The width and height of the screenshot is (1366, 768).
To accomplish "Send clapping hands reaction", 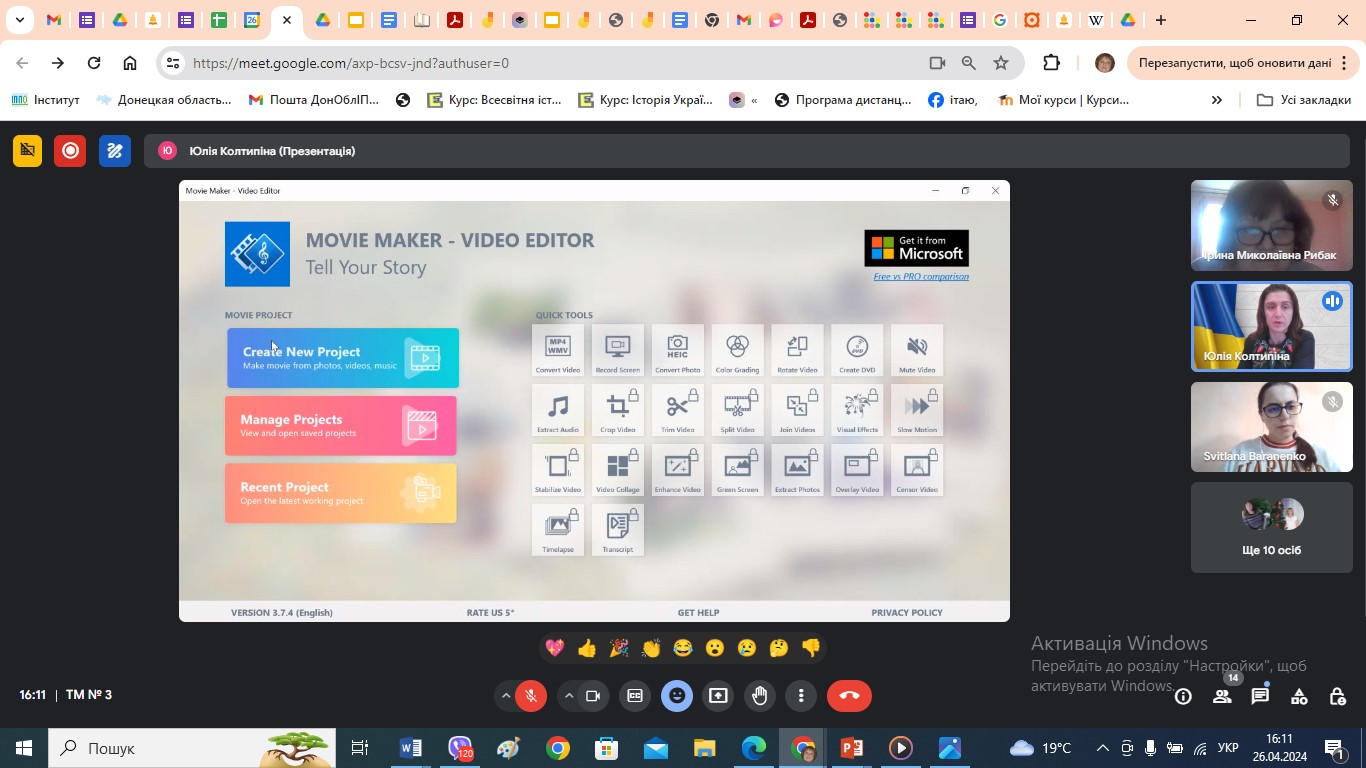I will click(651, 648).
